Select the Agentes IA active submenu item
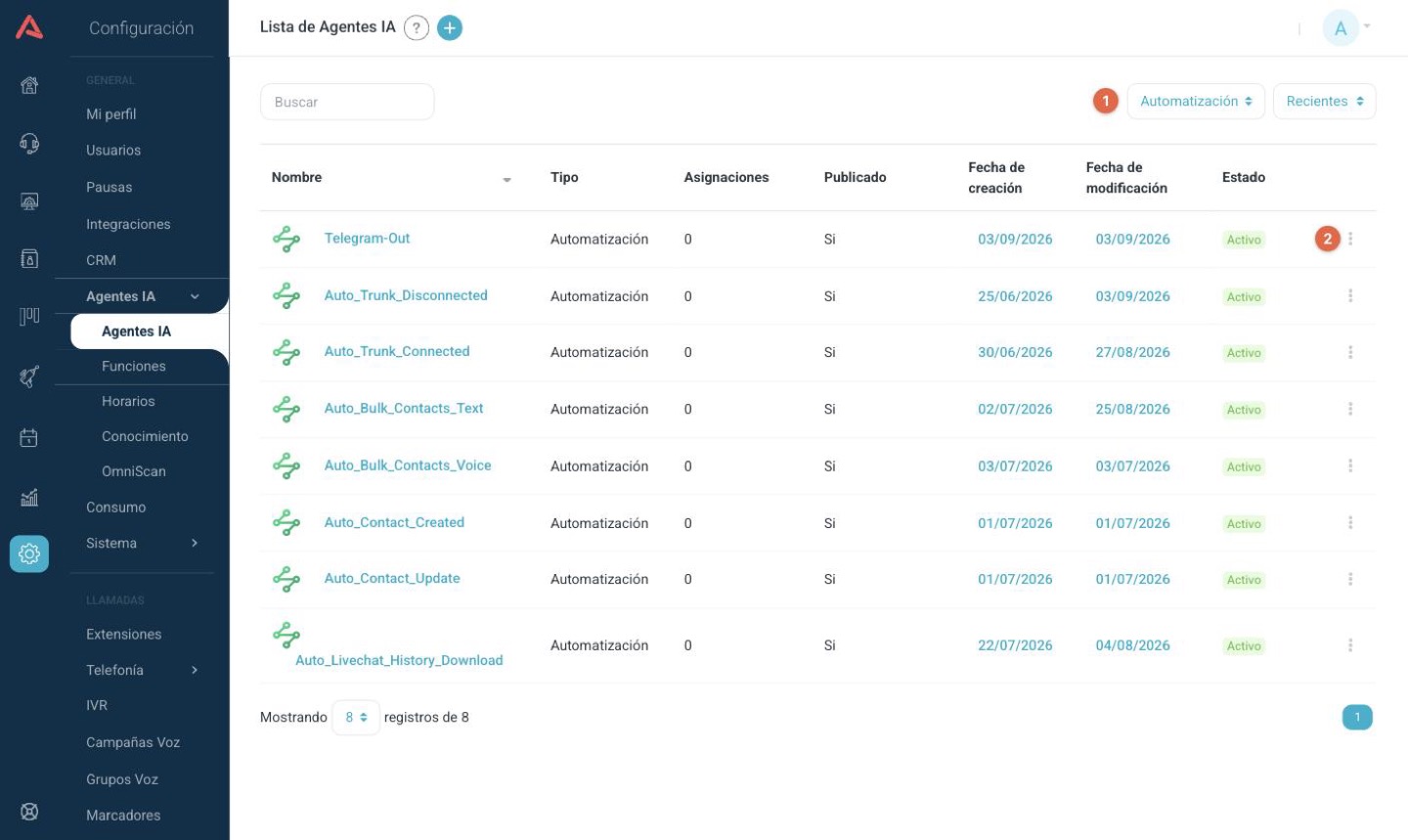1408x840 pixels. pyautogui.click(x=150, y=332)
